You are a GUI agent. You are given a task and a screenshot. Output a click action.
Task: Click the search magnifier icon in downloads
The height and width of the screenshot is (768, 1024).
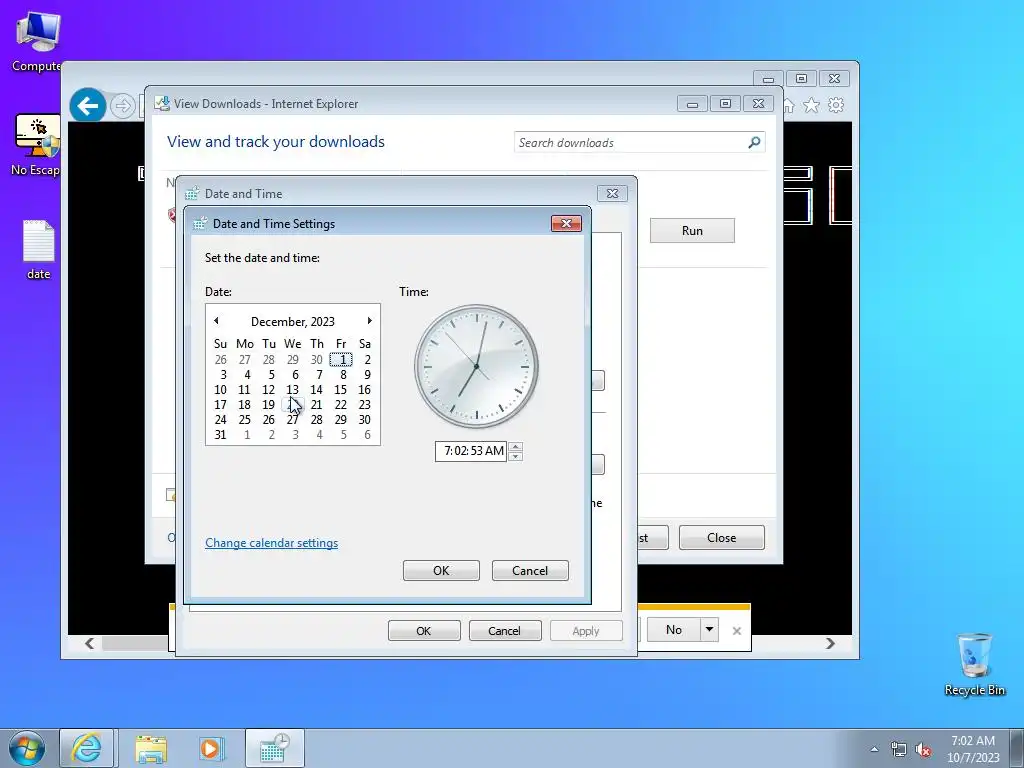coord(754,142)
